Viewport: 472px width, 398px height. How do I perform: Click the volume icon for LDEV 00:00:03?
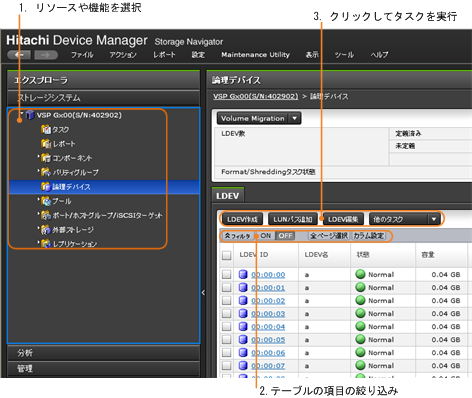(243, 313)
